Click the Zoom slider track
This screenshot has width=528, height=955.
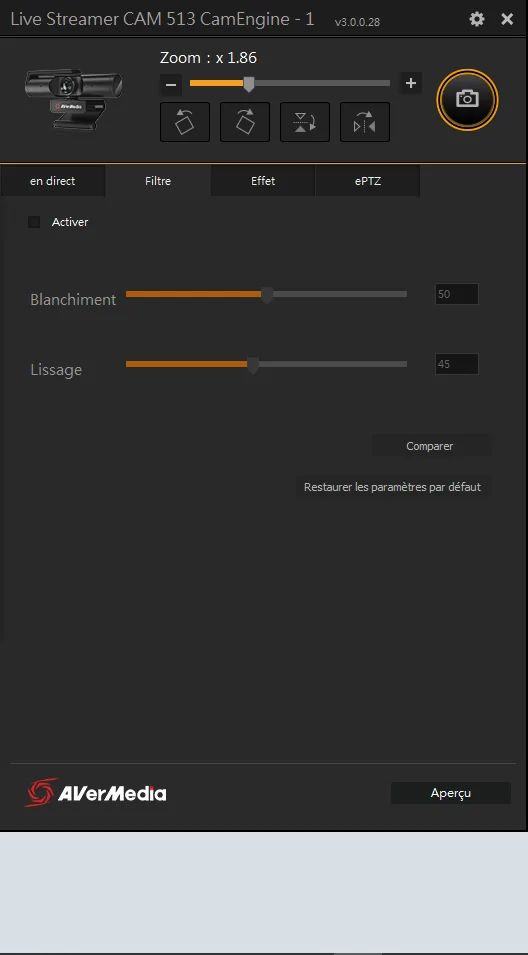tap(290, 83)
